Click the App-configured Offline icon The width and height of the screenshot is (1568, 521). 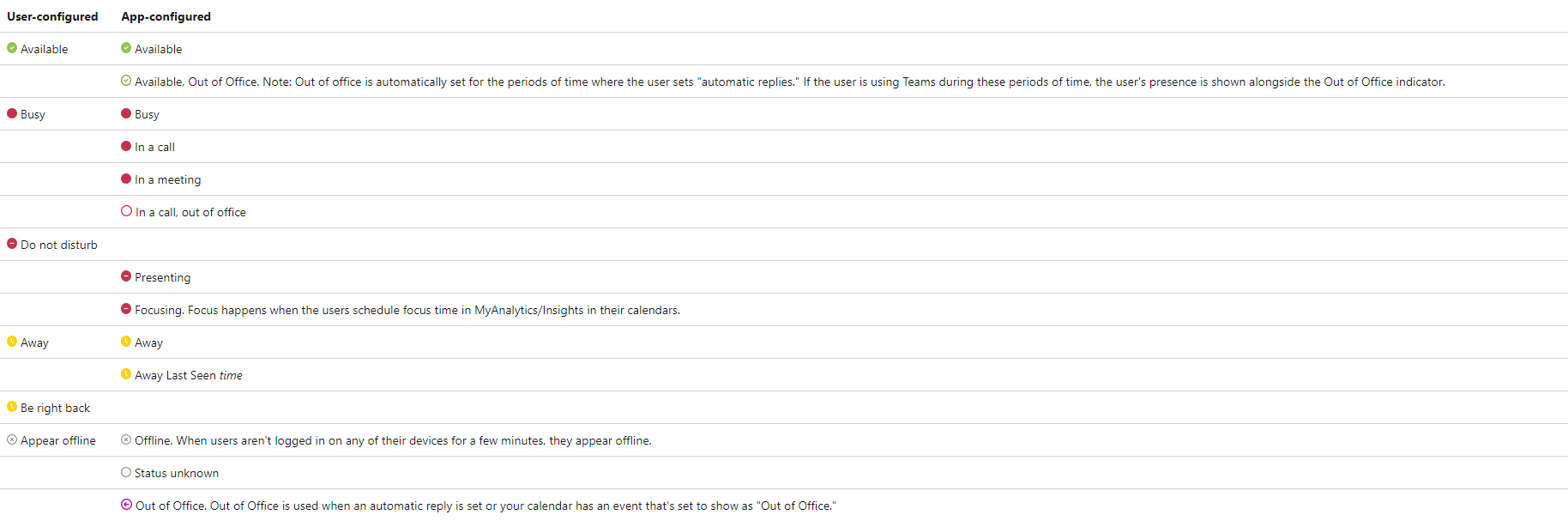[126, 439]
